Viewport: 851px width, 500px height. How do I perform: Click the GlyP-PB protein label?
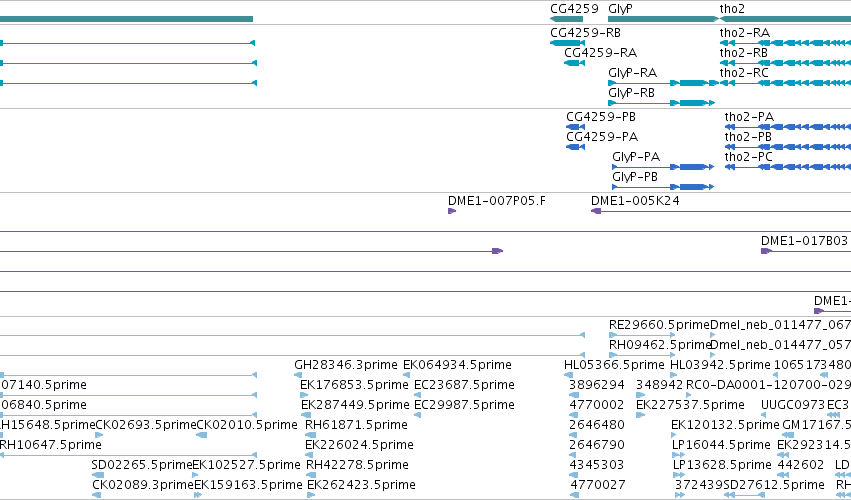635,177
